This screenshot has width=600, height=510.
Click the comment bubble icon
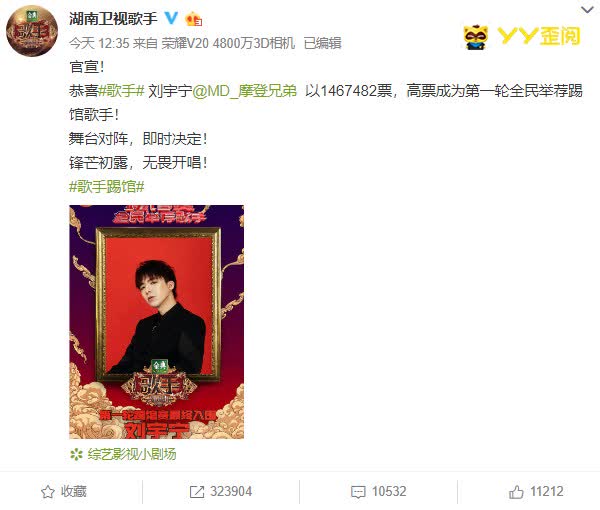coord(358,492)
